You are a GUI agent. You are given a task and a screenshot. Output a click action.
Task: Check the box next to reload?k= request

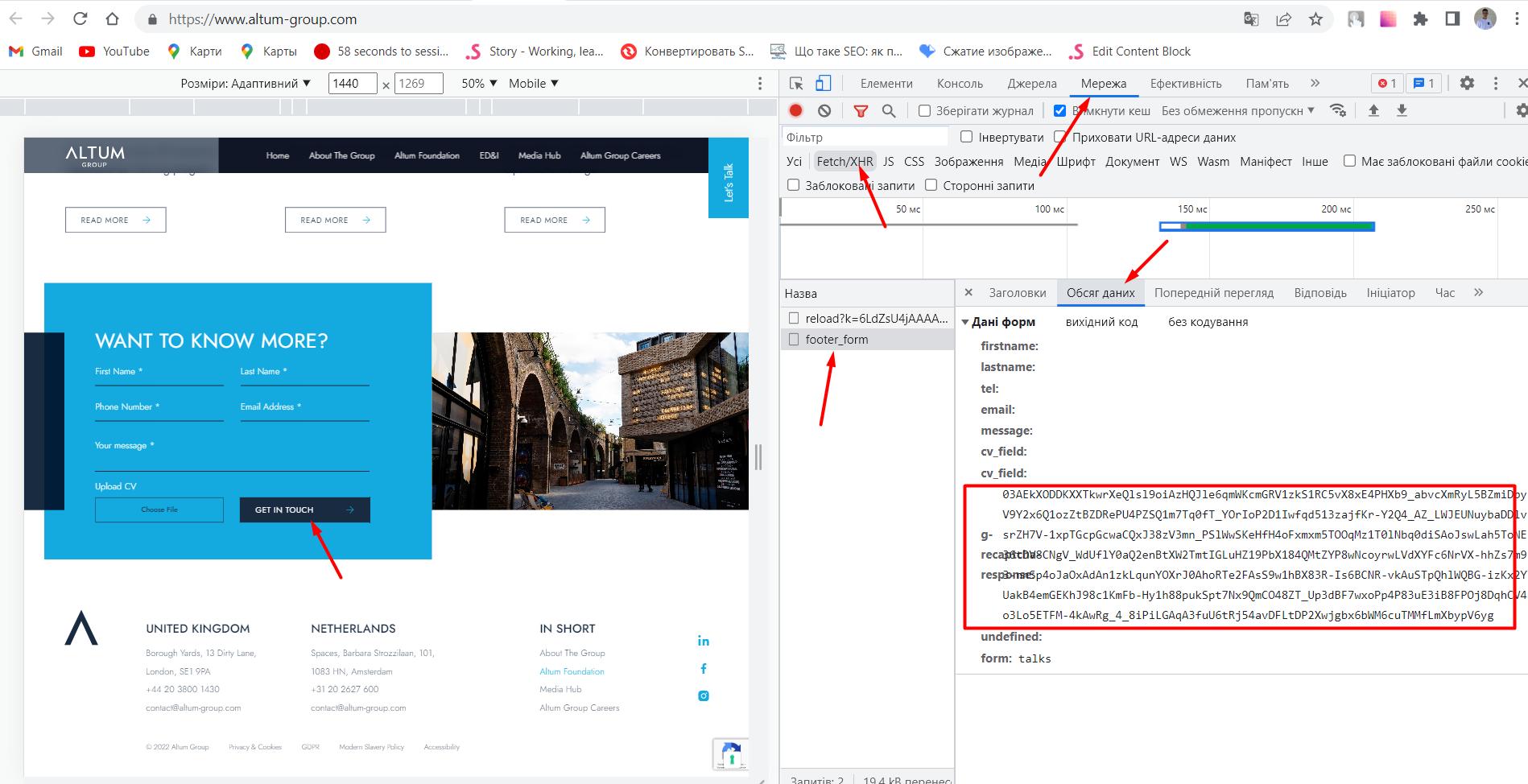(794, 318)
